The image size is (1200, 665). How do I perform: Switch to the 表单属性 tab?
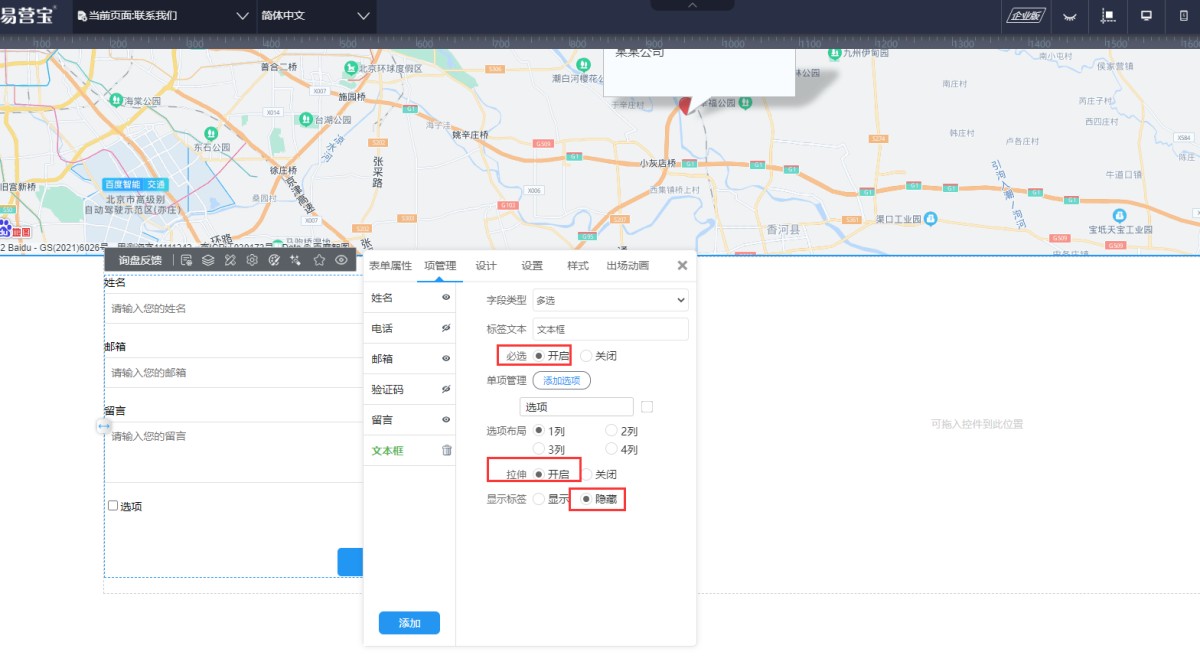[390, 266]
